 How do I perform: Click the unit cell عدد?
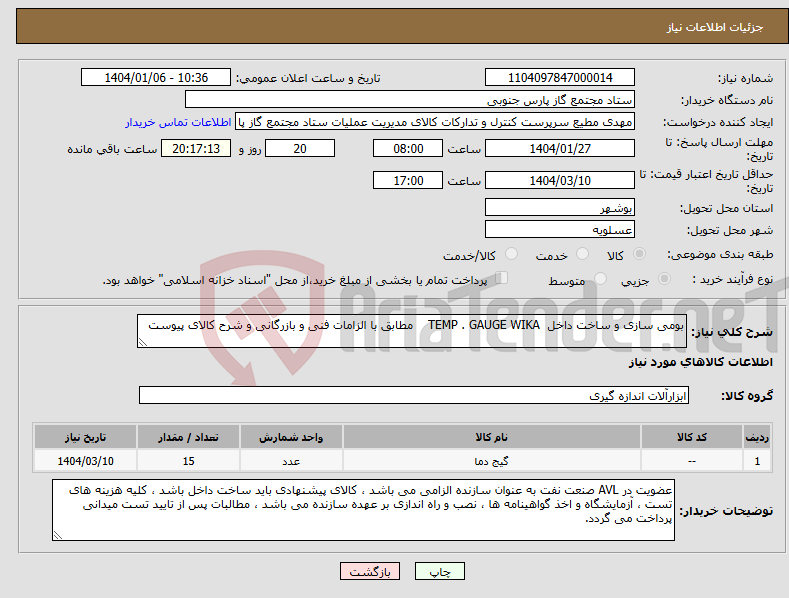(291, 461)
